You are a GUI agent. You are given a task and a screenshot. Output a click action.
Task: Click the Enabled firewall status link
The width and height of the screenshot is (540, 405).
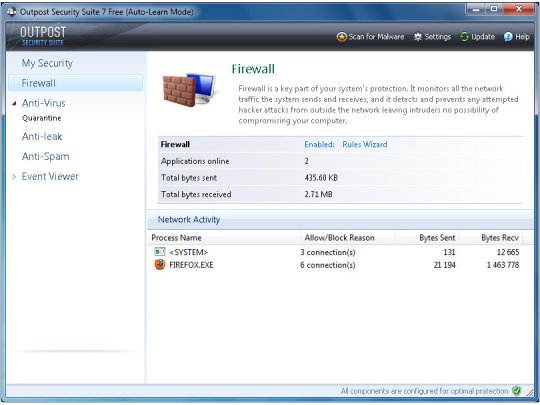point(319,144)
